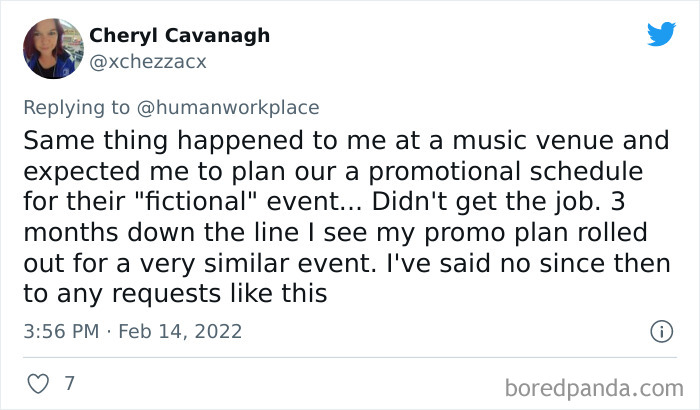Open the tweet info circle icon
700x410 pixels.
pyautogui.click(x=659, y=331)
